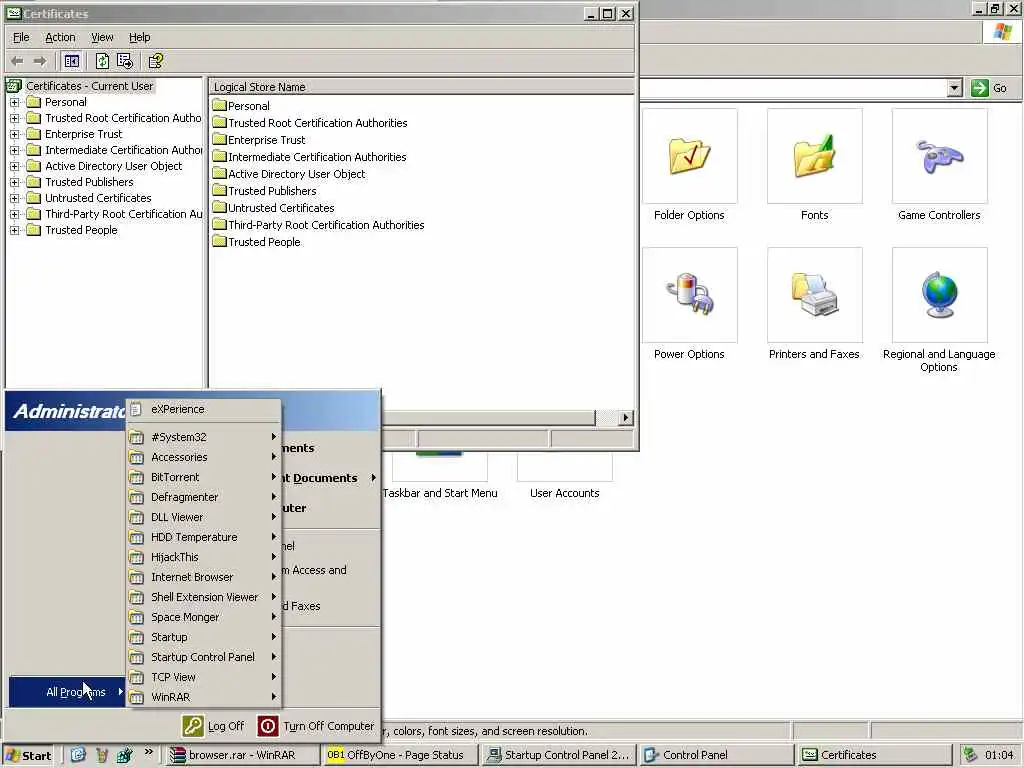Open the BitTorrent programs submenu
The height and width of the screenshot is (768, 1024).
[204, 477]
